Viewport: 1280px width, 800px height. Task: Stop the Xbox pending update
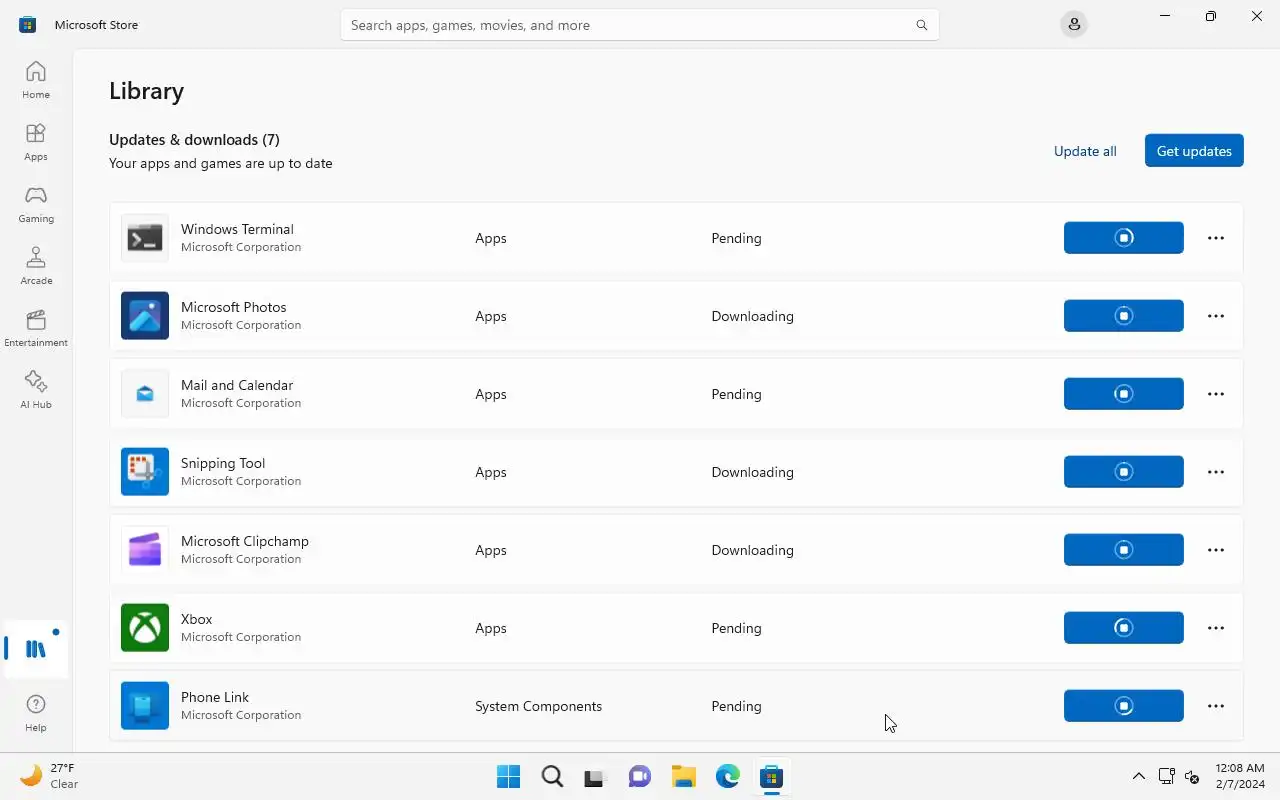[x=1124, y=628]
